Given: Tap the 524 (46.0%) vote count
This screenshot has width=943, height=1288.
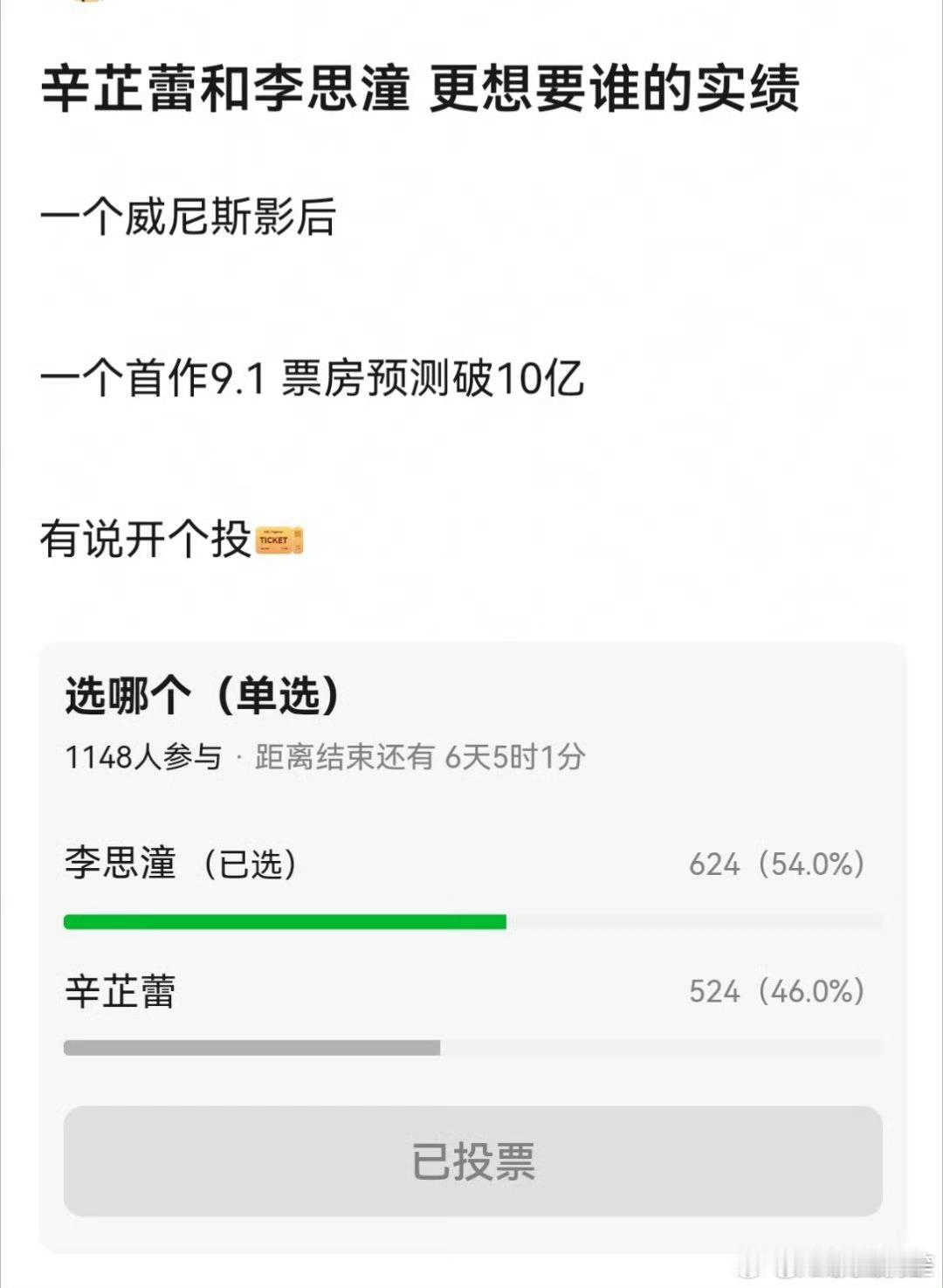Looking at the screenshot, I should [x=776, y=992].
